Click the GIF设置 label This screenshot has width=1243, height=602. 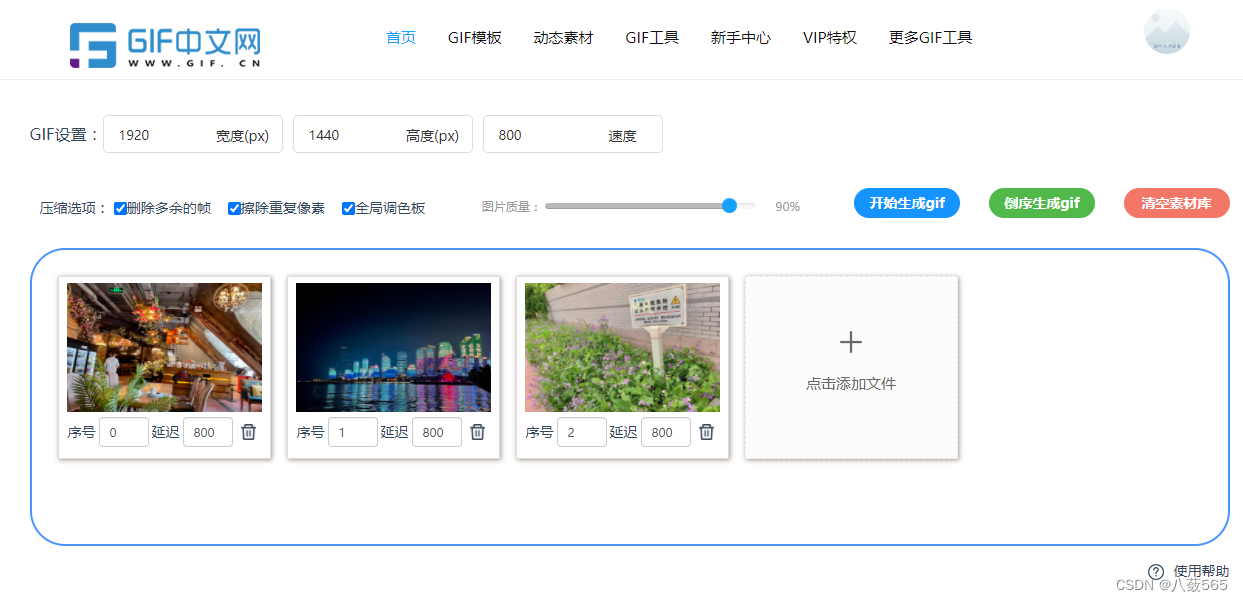click(65, 135)
